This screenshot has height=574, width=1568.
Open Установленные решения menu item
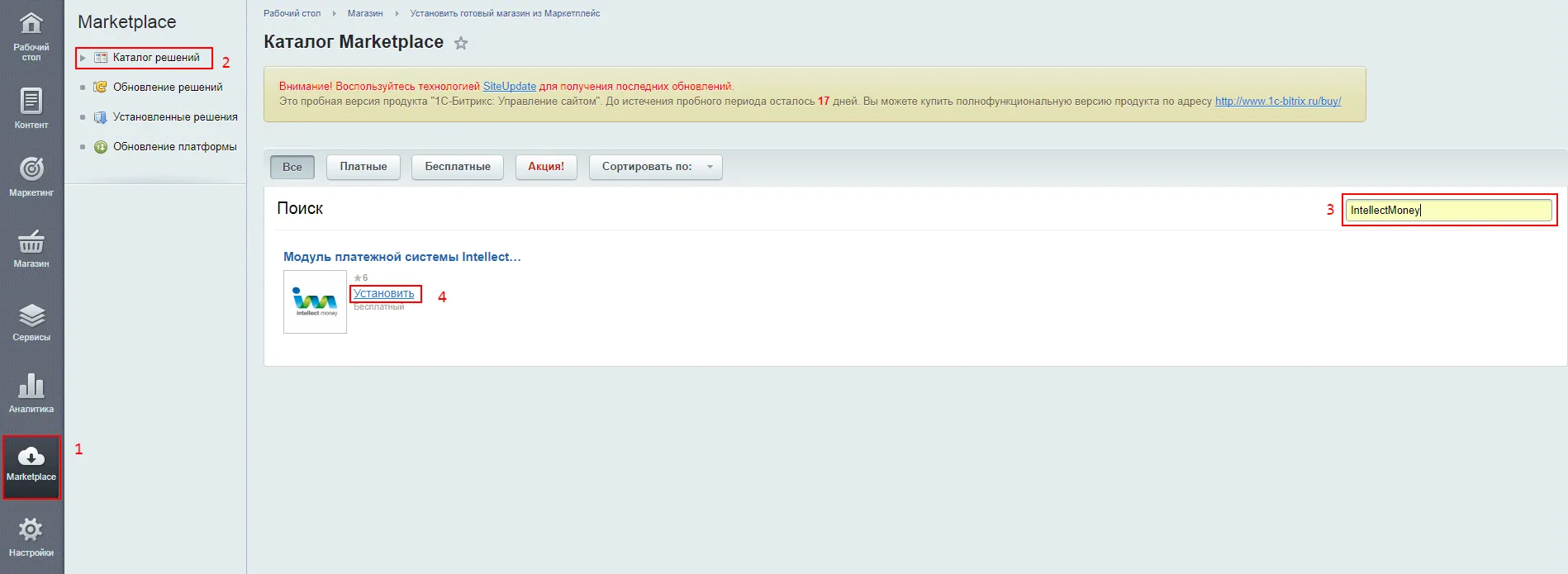(x=175, y=117)
